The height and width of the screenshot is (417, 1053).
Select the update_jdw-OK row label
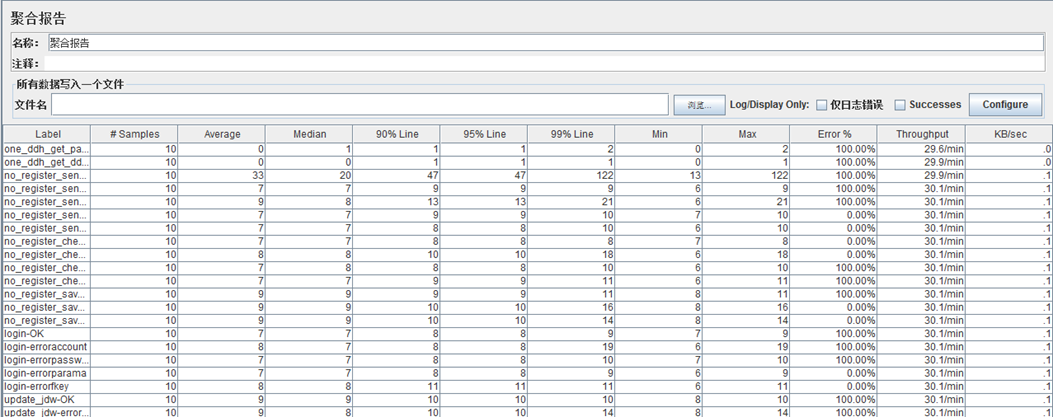point(47,400)
